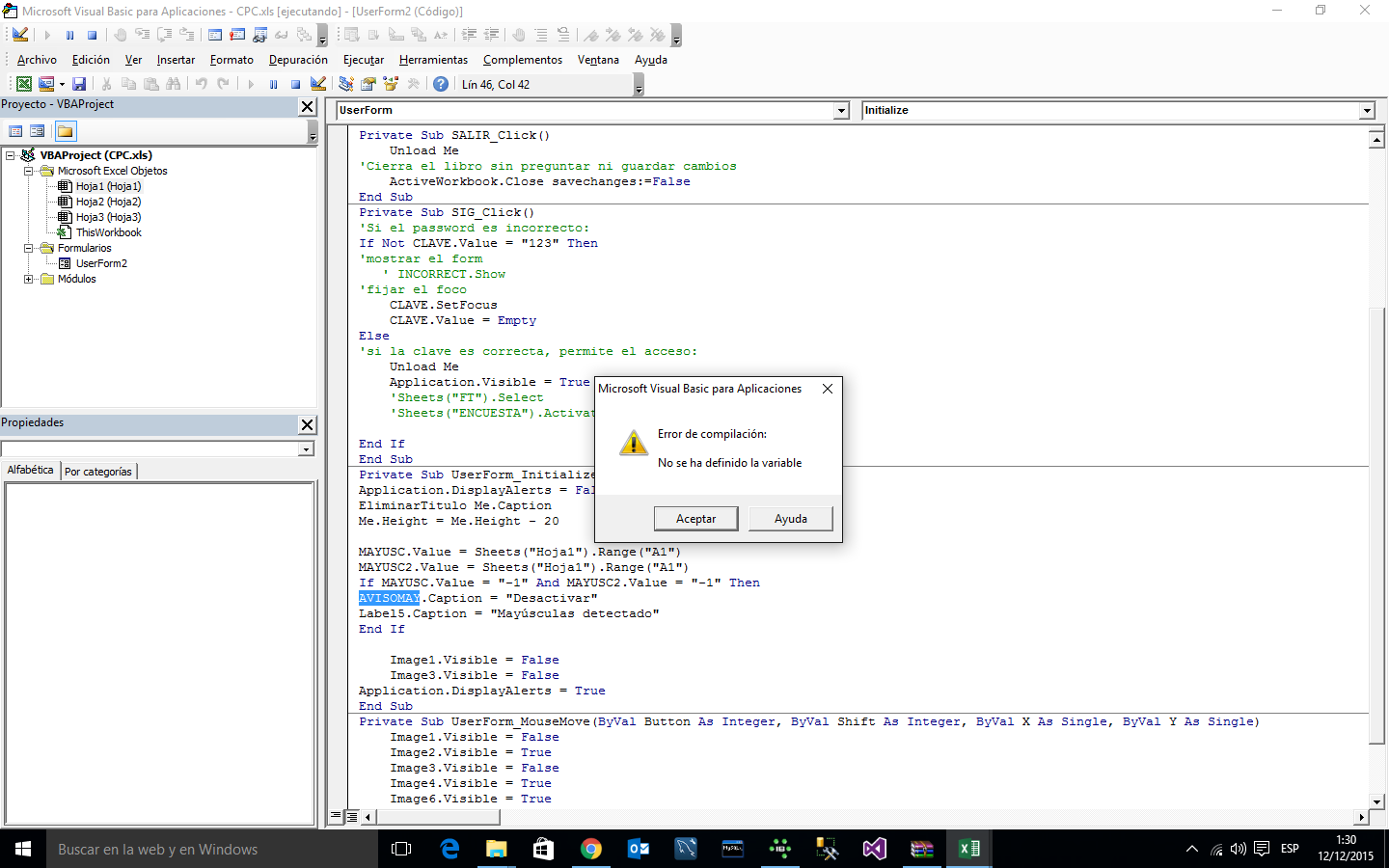Switch to the Alfabética properties tab
Screen dimensions: 1389x868
click(x=30, y=470)
